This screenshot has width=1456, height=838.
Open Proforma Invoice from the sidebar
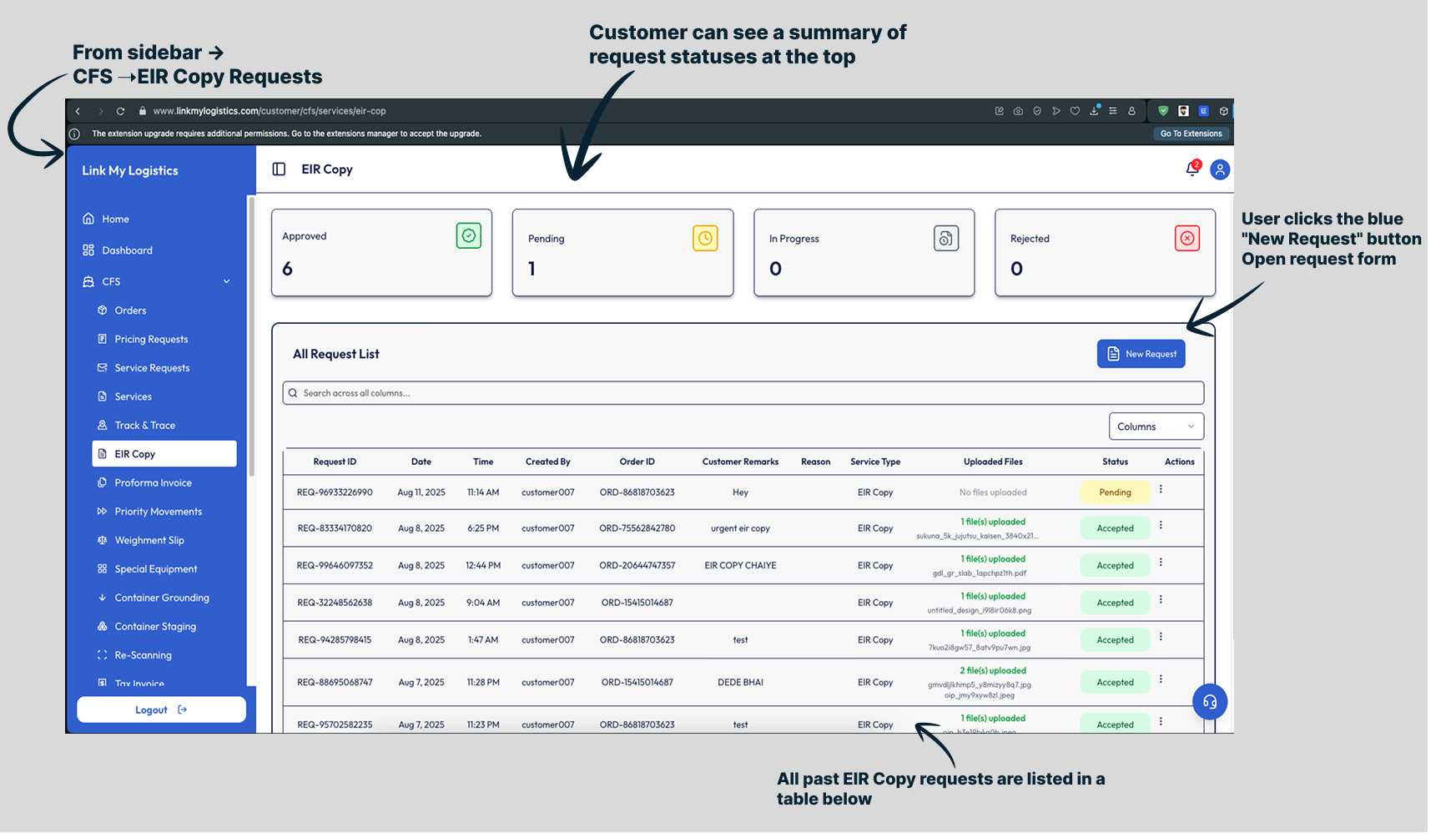point(153,483)
